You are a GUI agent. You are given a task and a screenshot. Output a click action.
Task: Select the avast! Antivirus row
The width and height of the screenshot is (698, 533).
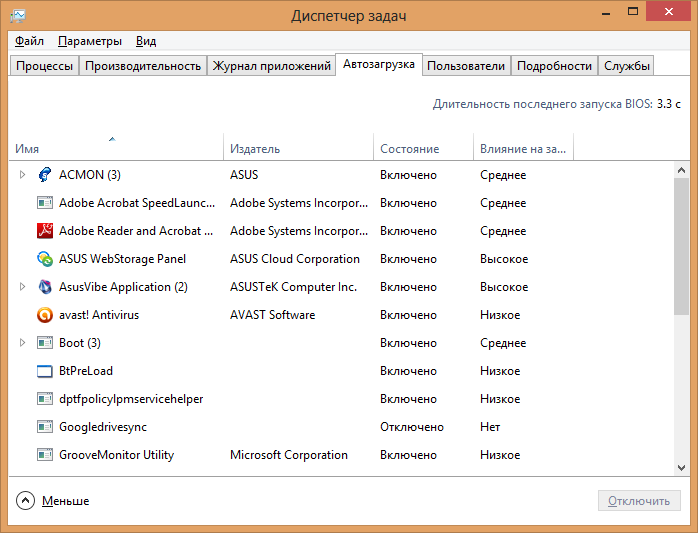[x=341, y=315]
